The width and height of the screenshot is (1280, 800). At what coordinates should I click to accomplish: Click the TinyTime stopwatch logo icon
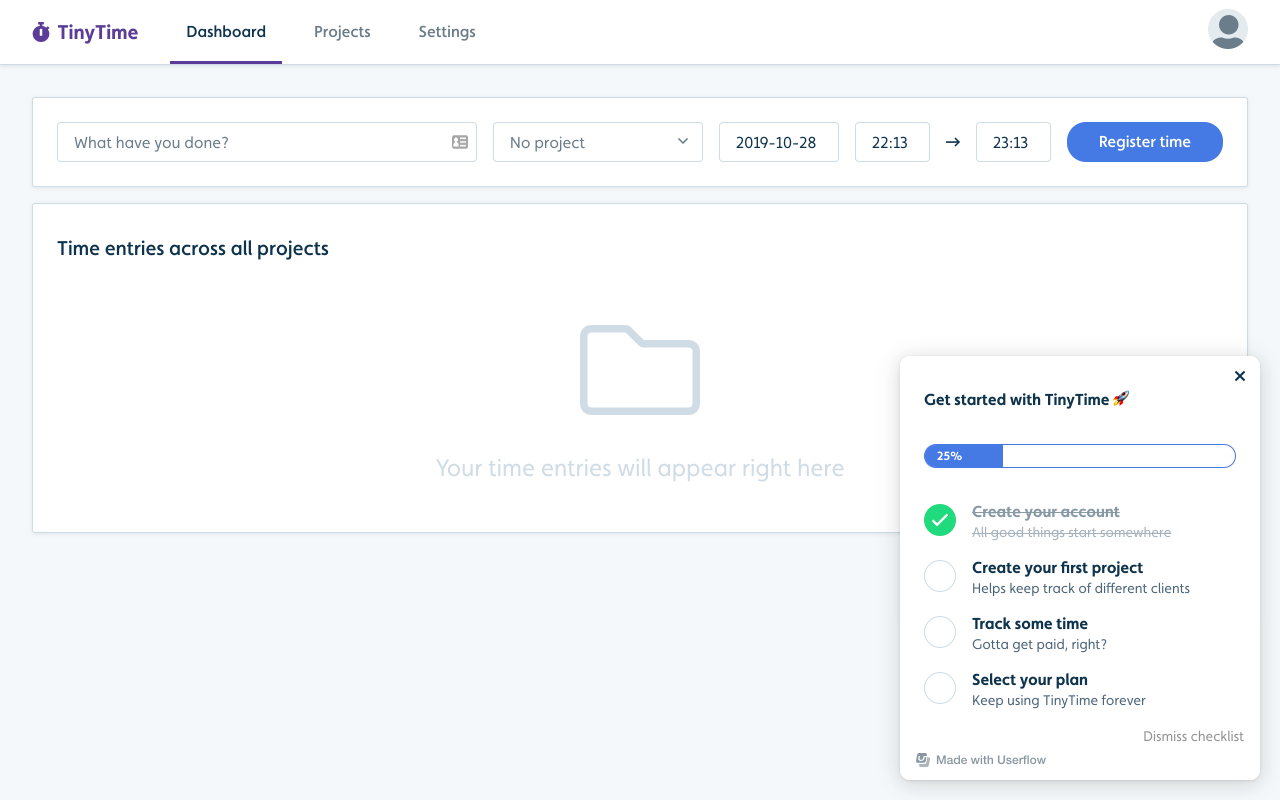point(41,32)
